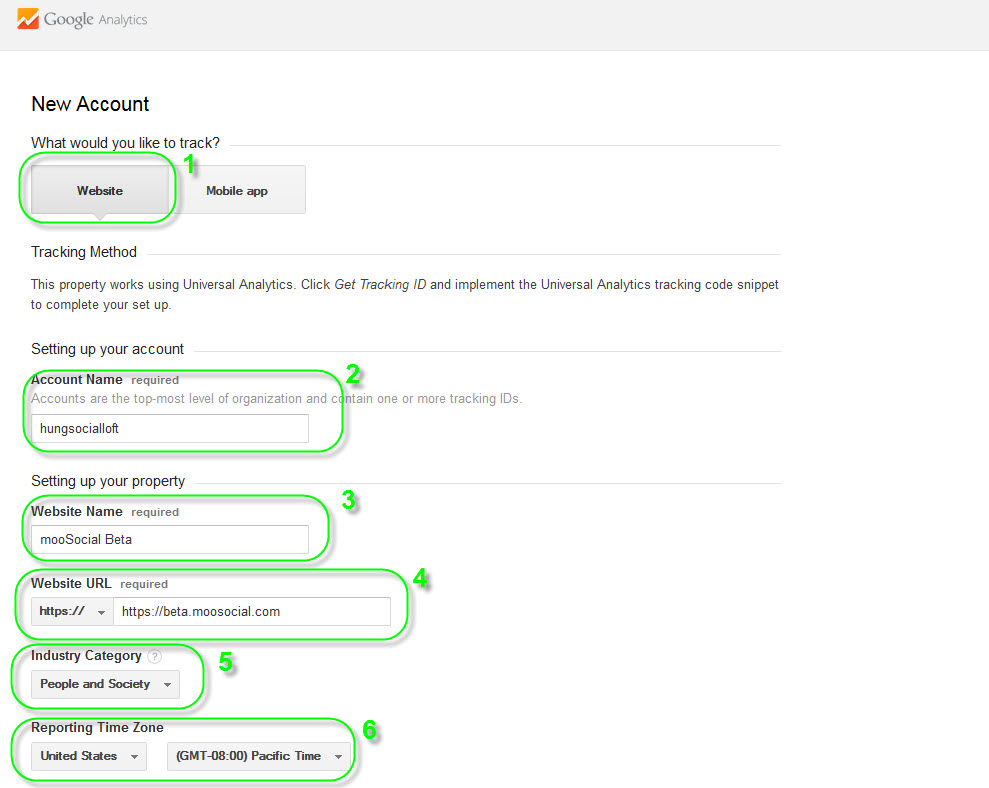Click the Website URL field label
This screenshot has height=788, width=989.
pos(71,584)
